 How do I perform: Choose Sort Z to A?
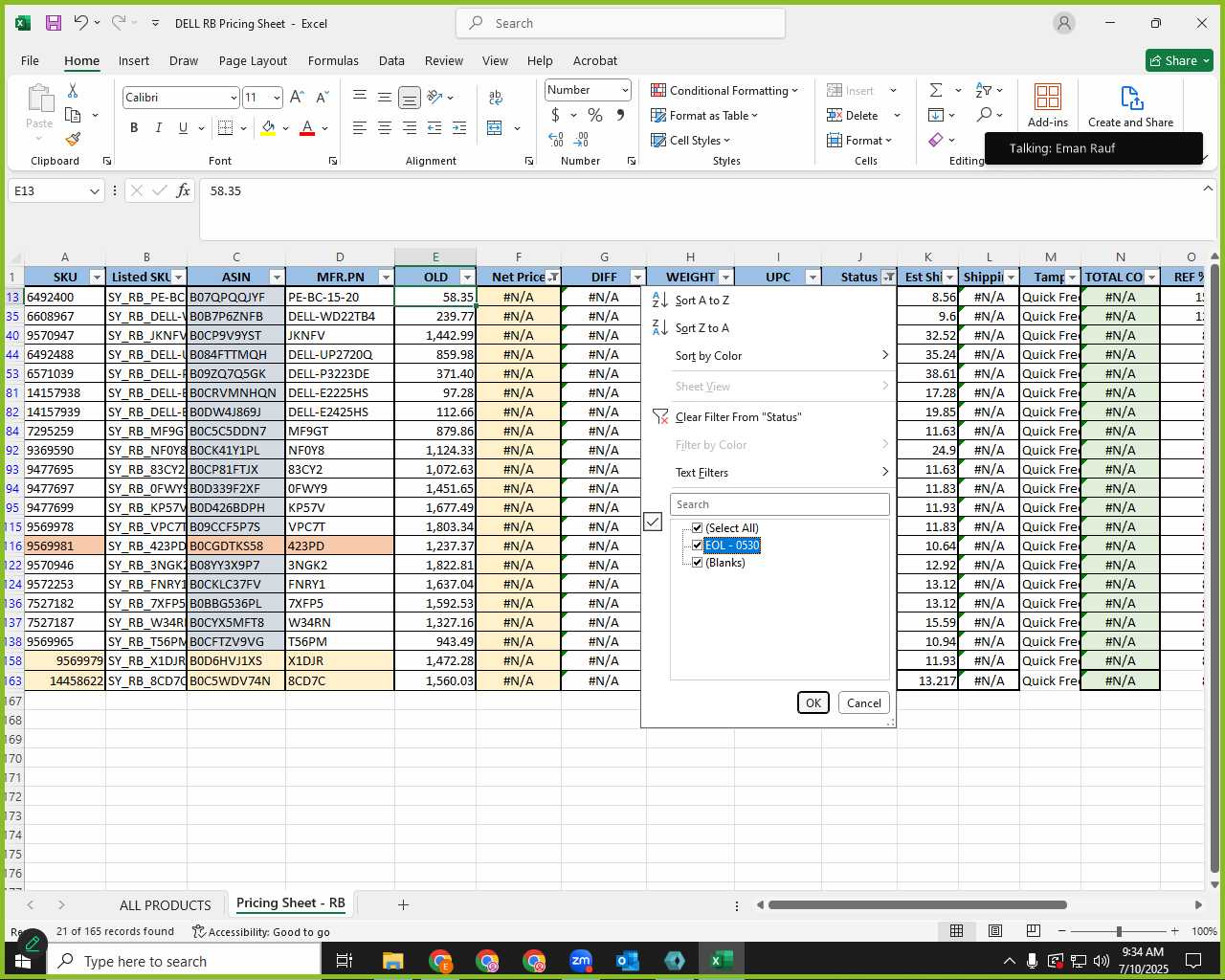tap(702, 328)
